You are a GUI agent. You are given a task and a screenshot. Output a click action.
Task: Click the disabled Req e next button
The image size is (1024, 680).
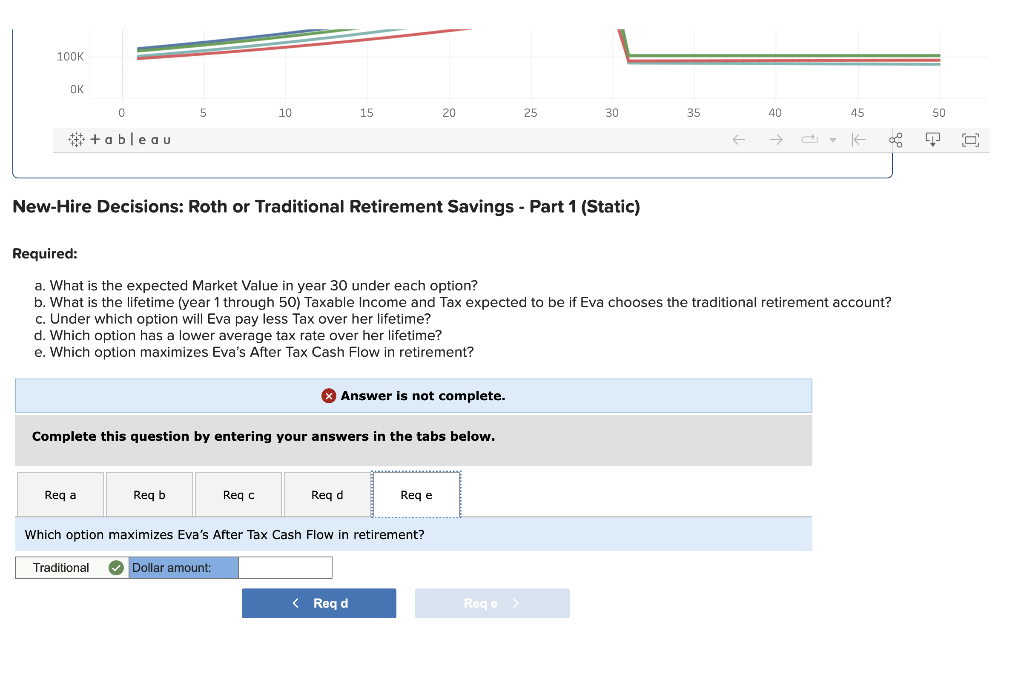[x=492, y=603]
